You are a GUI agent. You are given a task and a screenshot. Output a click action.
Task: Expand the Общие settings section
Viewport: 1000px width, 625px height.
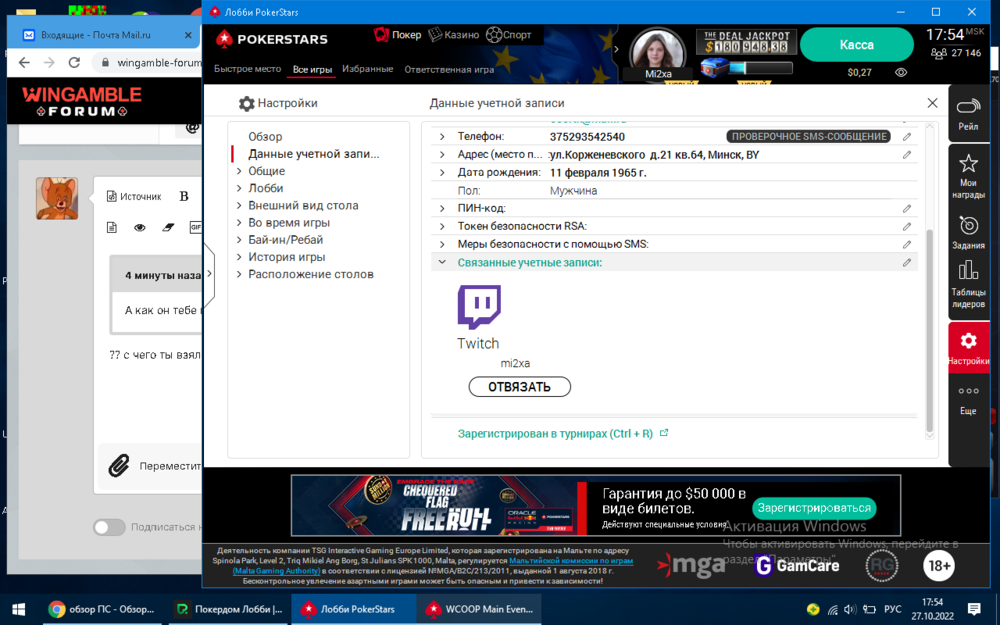(239, 171)
